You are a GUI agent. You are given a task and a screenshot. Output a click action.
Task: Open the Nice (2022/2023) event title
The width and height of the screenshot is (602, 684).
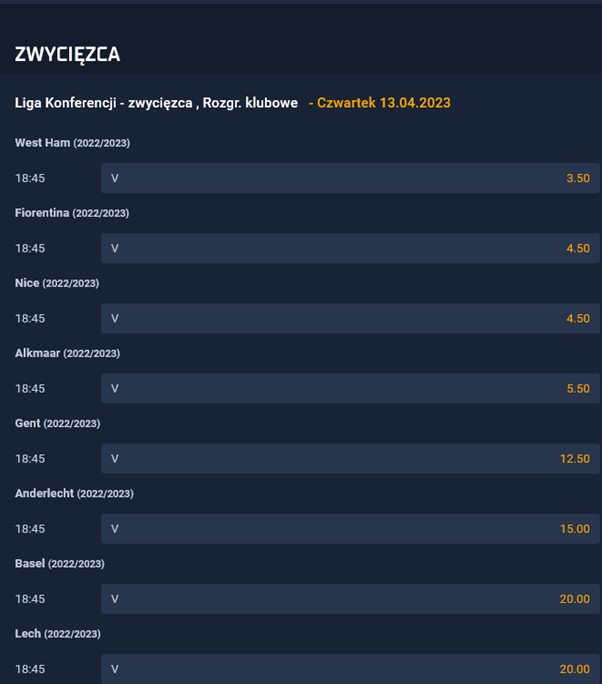57,283
